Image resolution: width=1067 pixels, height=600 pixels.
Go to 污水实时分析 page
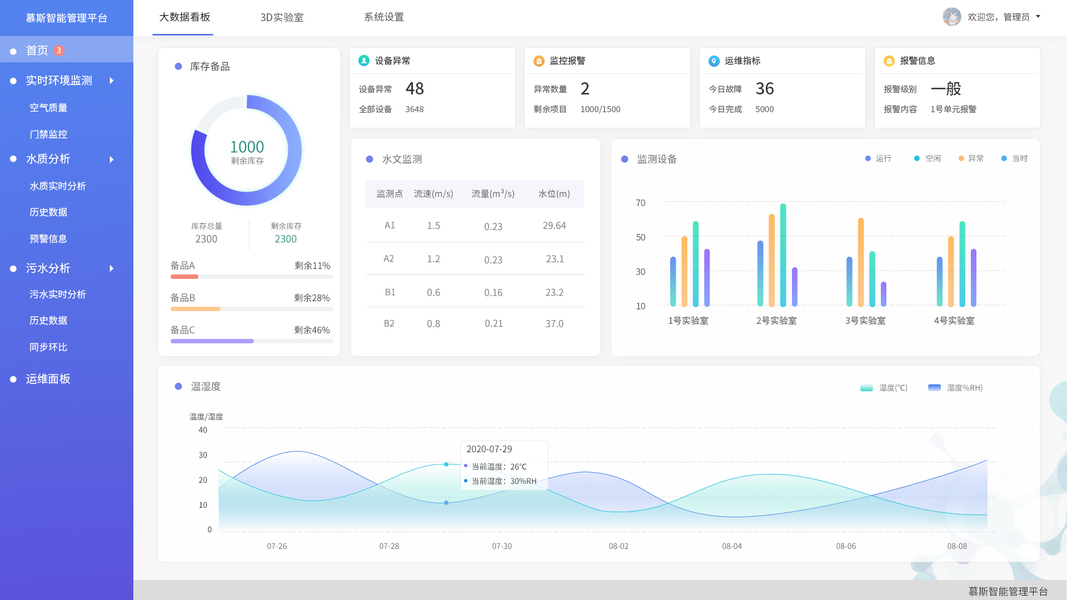[x=58, y=295]
